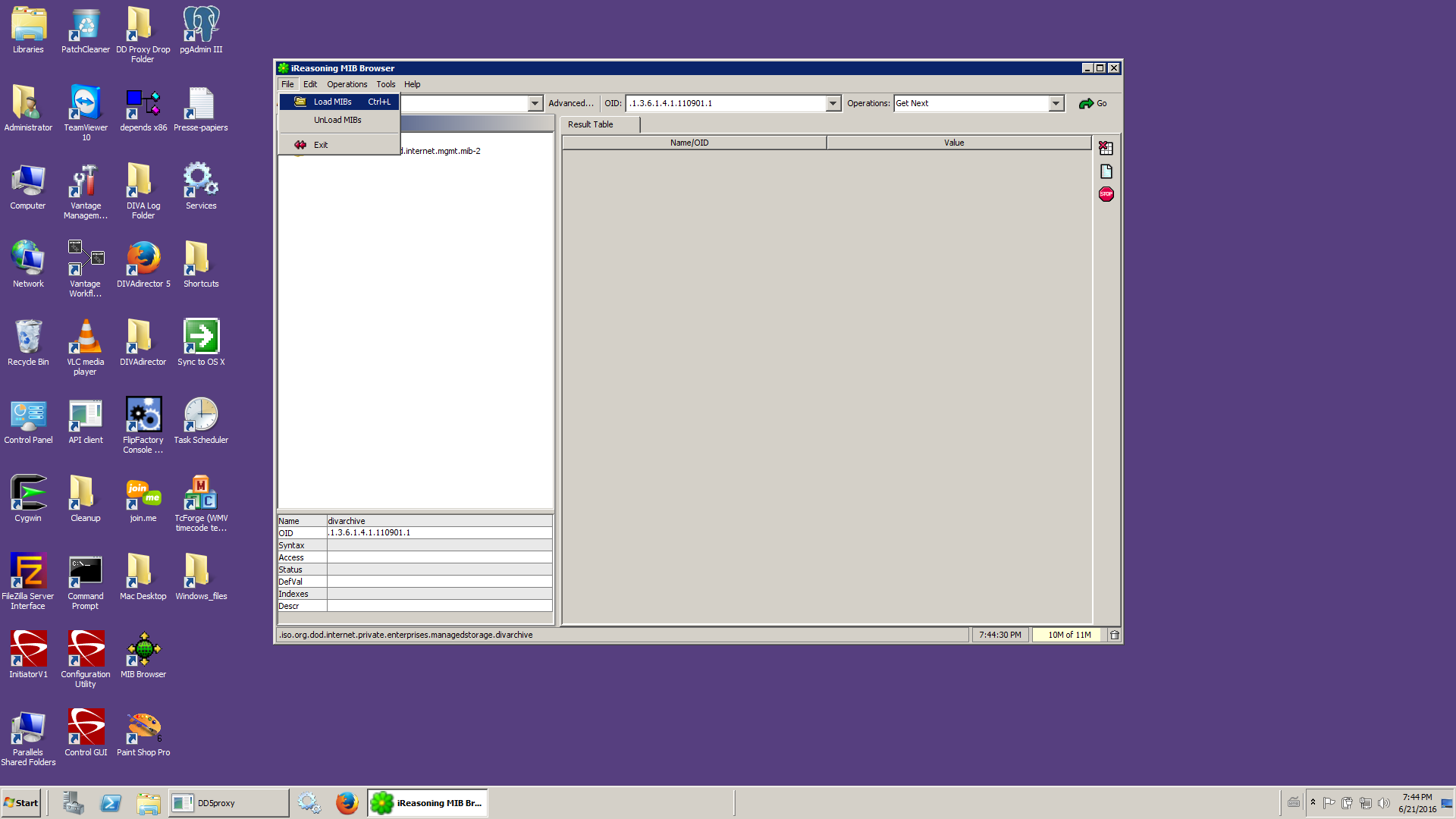Open the Help menu
The height and width of the screenshot is (819, 1456).
[413, 84]
